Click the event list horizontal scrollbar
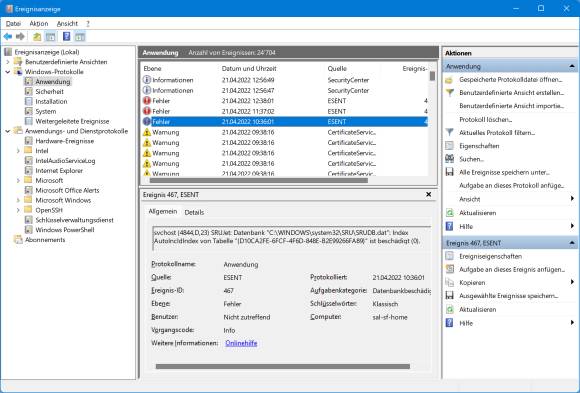Viewport: 580px width, 393px height. click(259, 181)
